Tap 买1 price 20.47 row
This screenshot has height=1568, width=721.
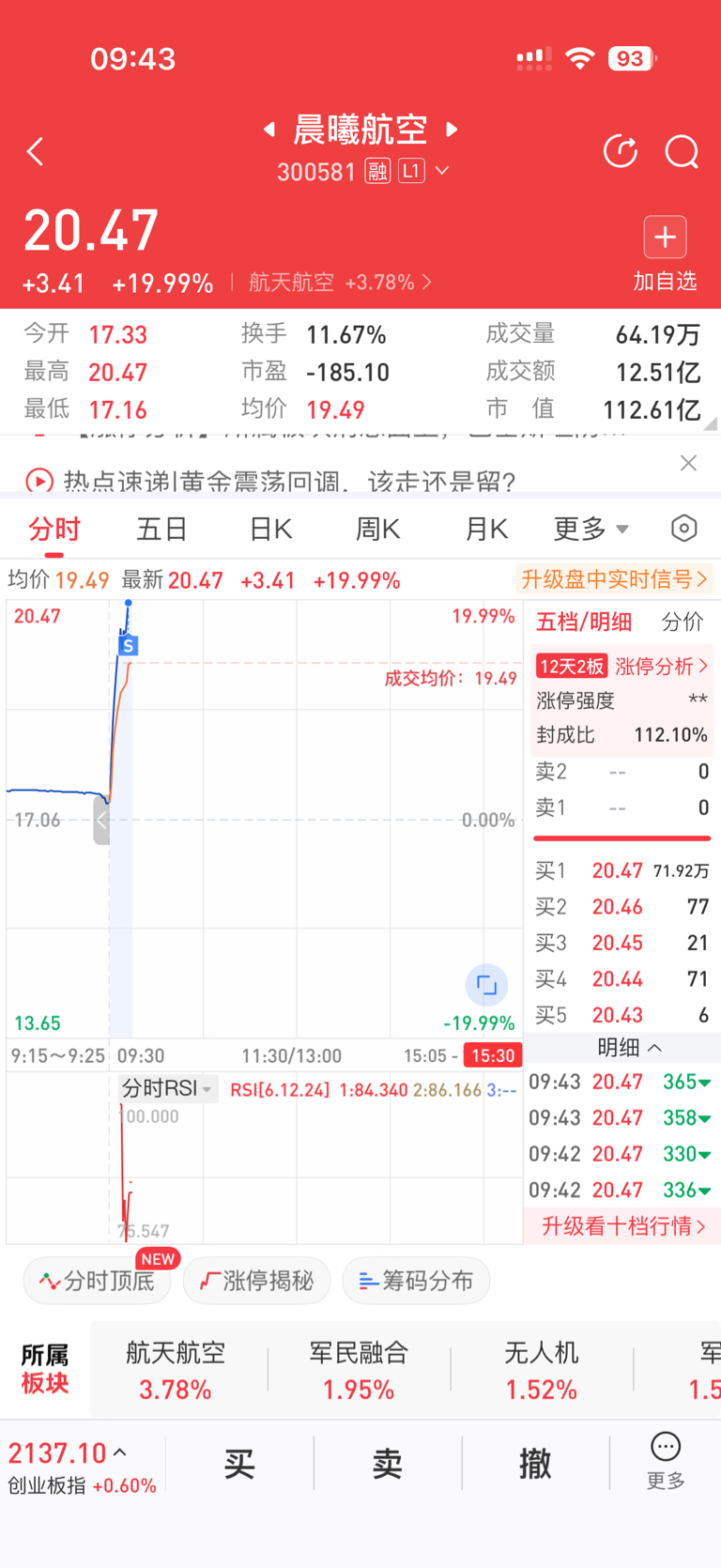(x=621, y=871)
